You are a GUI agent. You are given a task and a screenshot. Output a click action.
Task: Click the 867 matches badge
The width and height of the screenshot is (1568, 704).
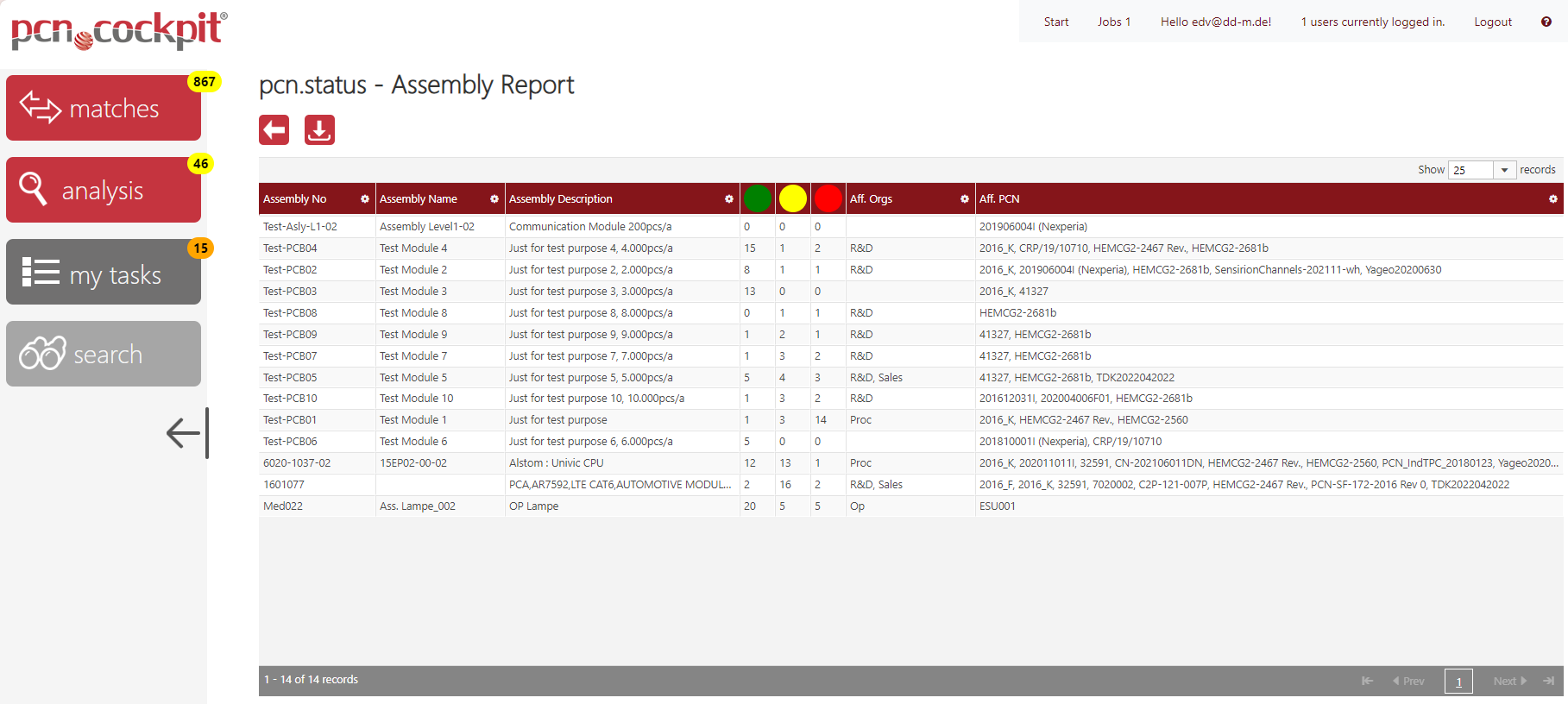(x=205, y=82)
